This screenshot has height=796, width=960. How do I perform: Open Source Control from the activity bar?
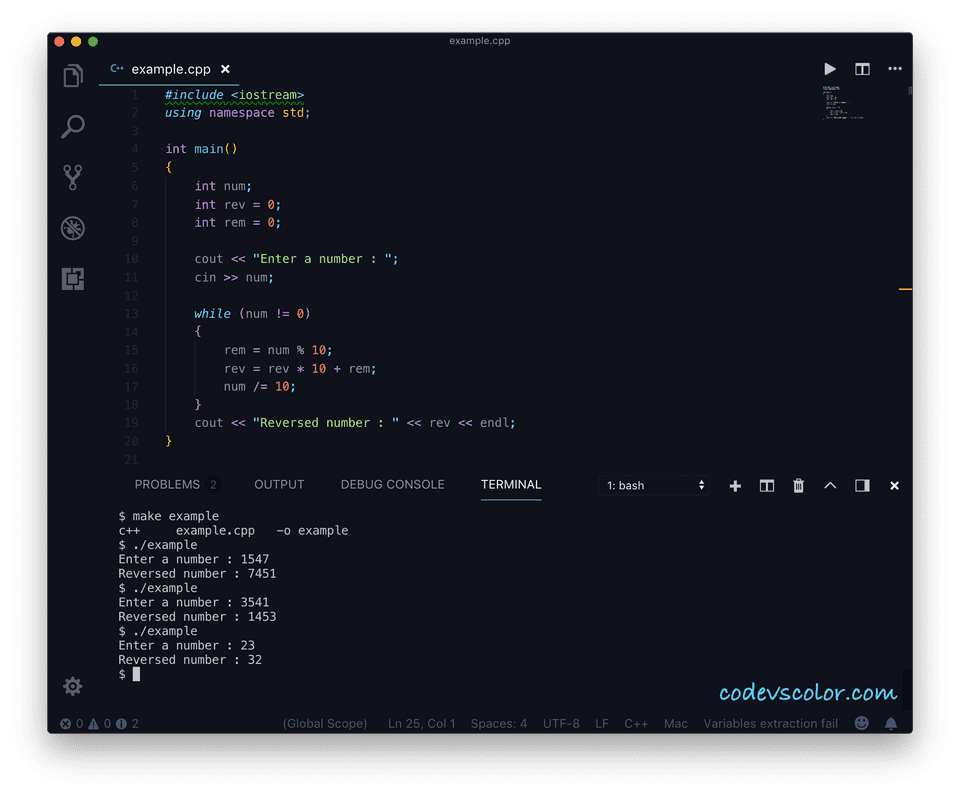(72, 177)
